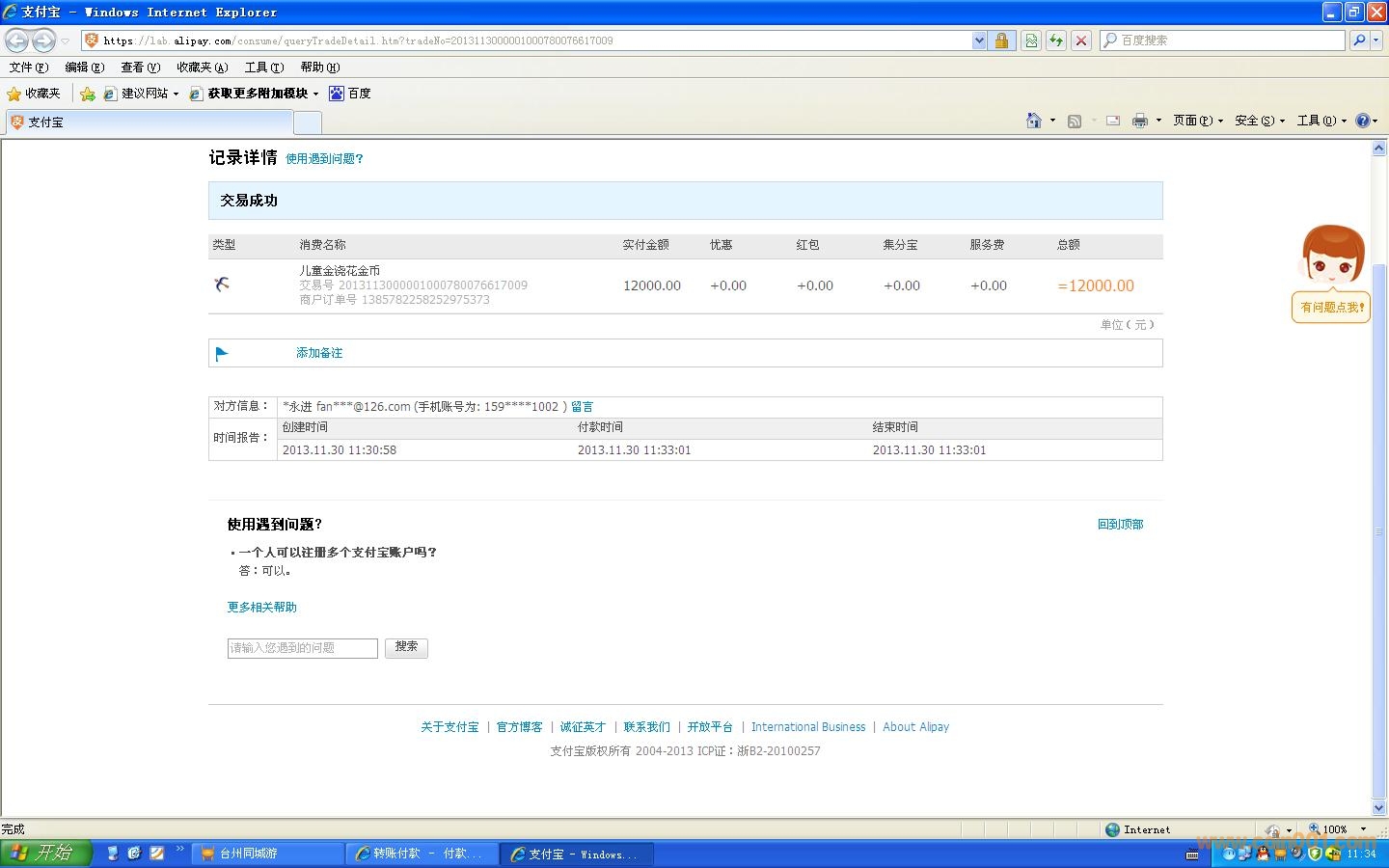1389x868 pixels.
Task: Click the Compatibility View icon
Action: tap(1031, 41)
